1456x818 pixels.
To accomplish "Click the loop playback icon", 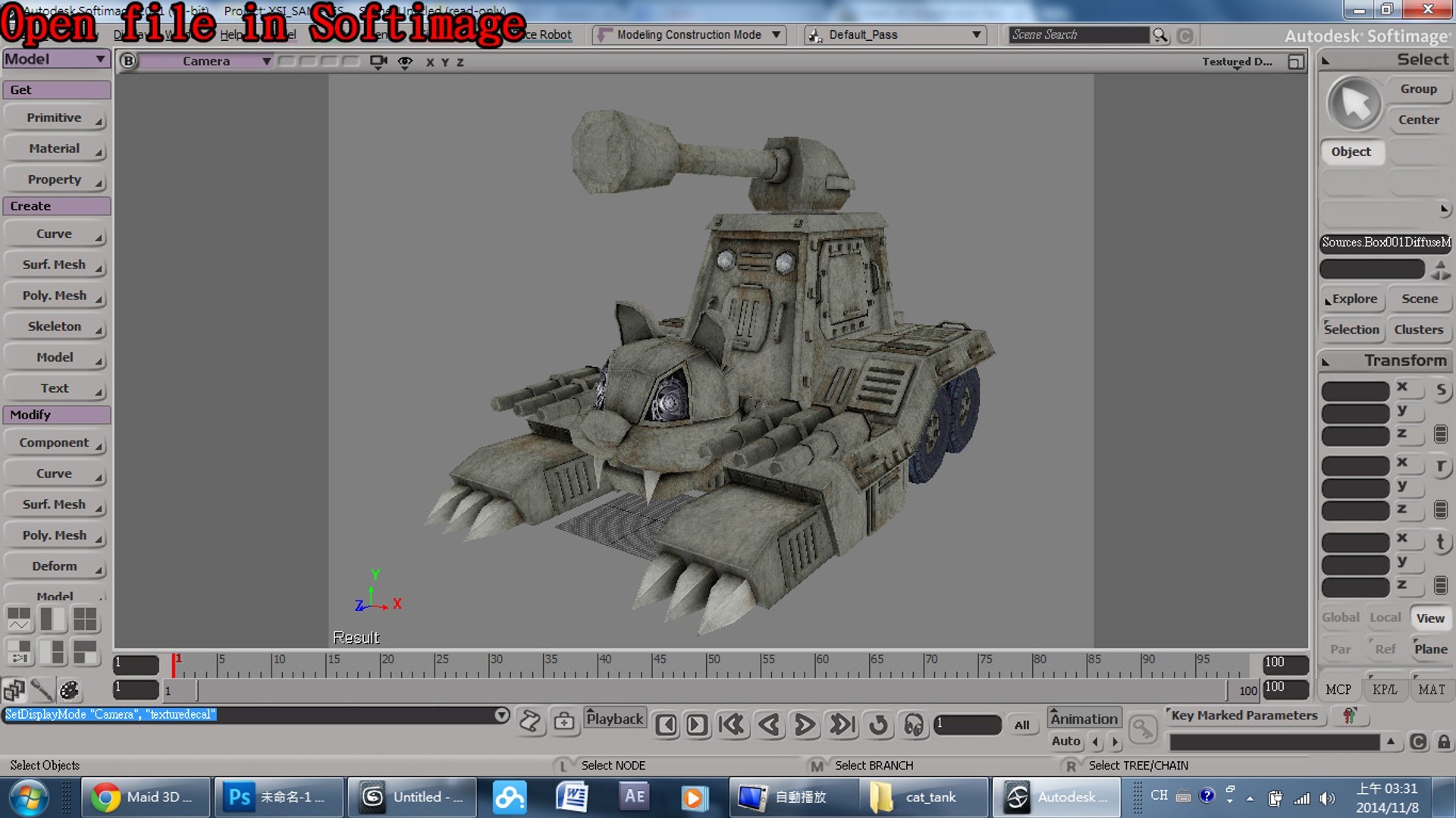I will [878, 726].
